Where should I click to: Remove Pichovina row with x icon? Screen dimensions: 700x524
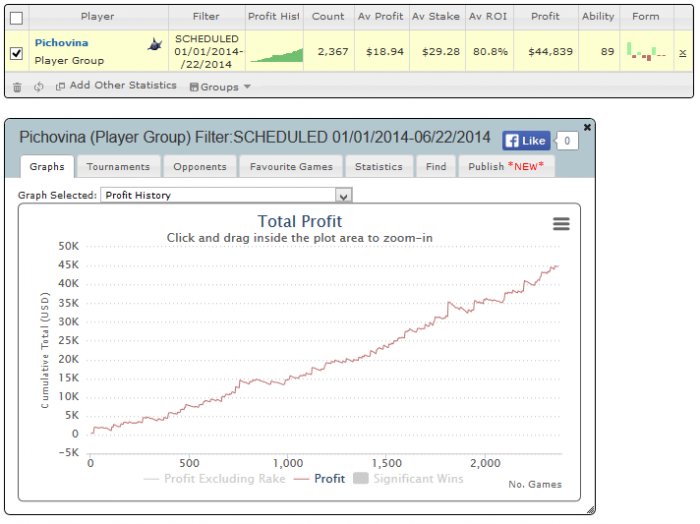pos(683,53)
